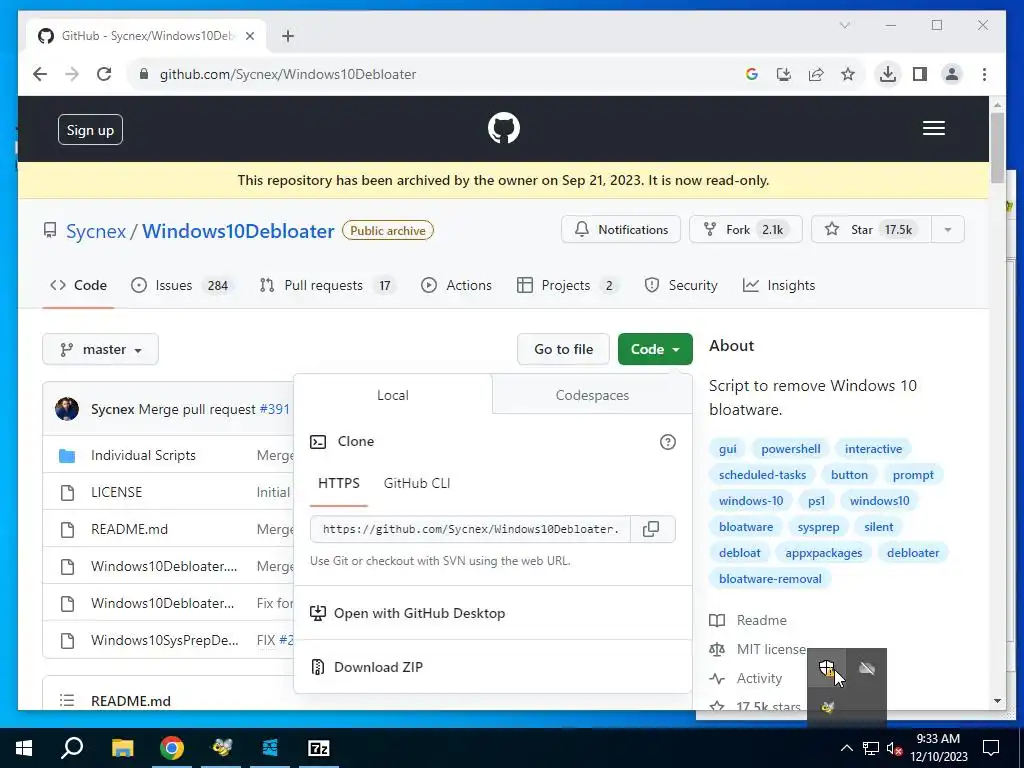Open the Actions tab
Screen dimensions: 1024x768
tap(456, 285)
